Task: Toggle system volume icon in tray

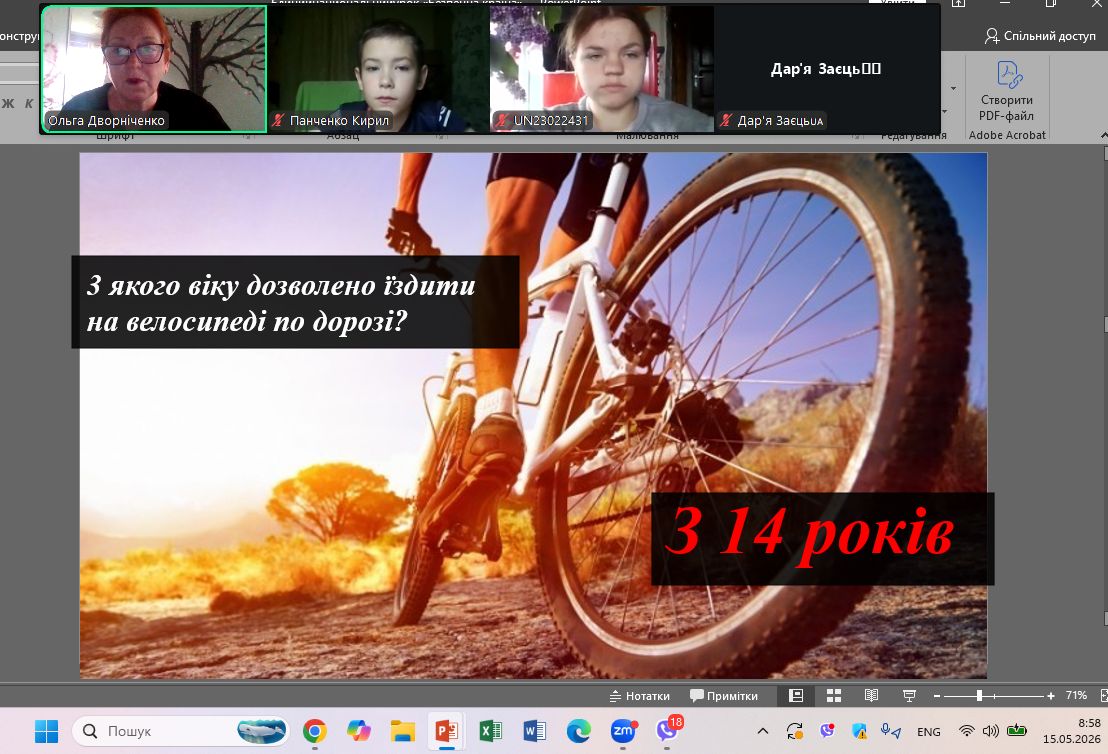Action: 991,731
